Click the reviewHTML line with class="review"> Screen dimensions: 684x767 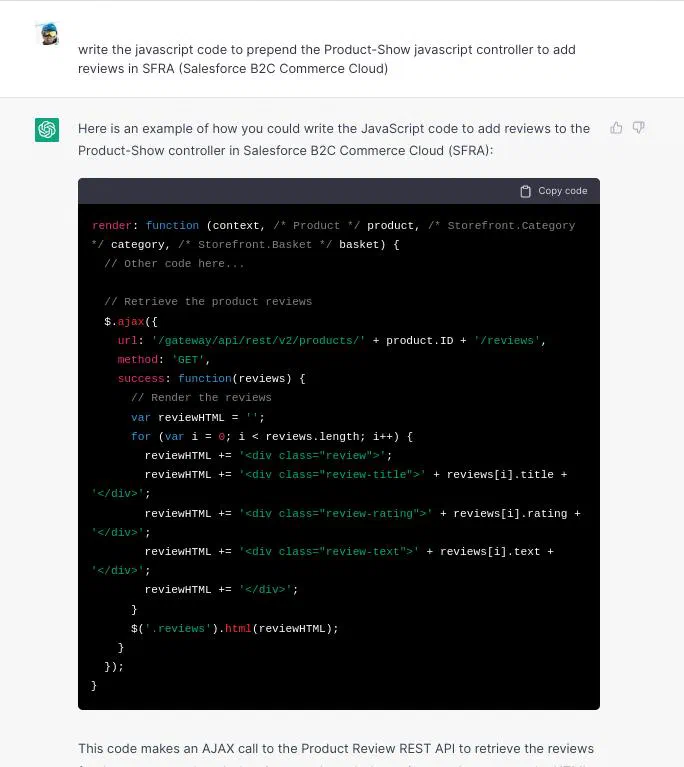268,455
